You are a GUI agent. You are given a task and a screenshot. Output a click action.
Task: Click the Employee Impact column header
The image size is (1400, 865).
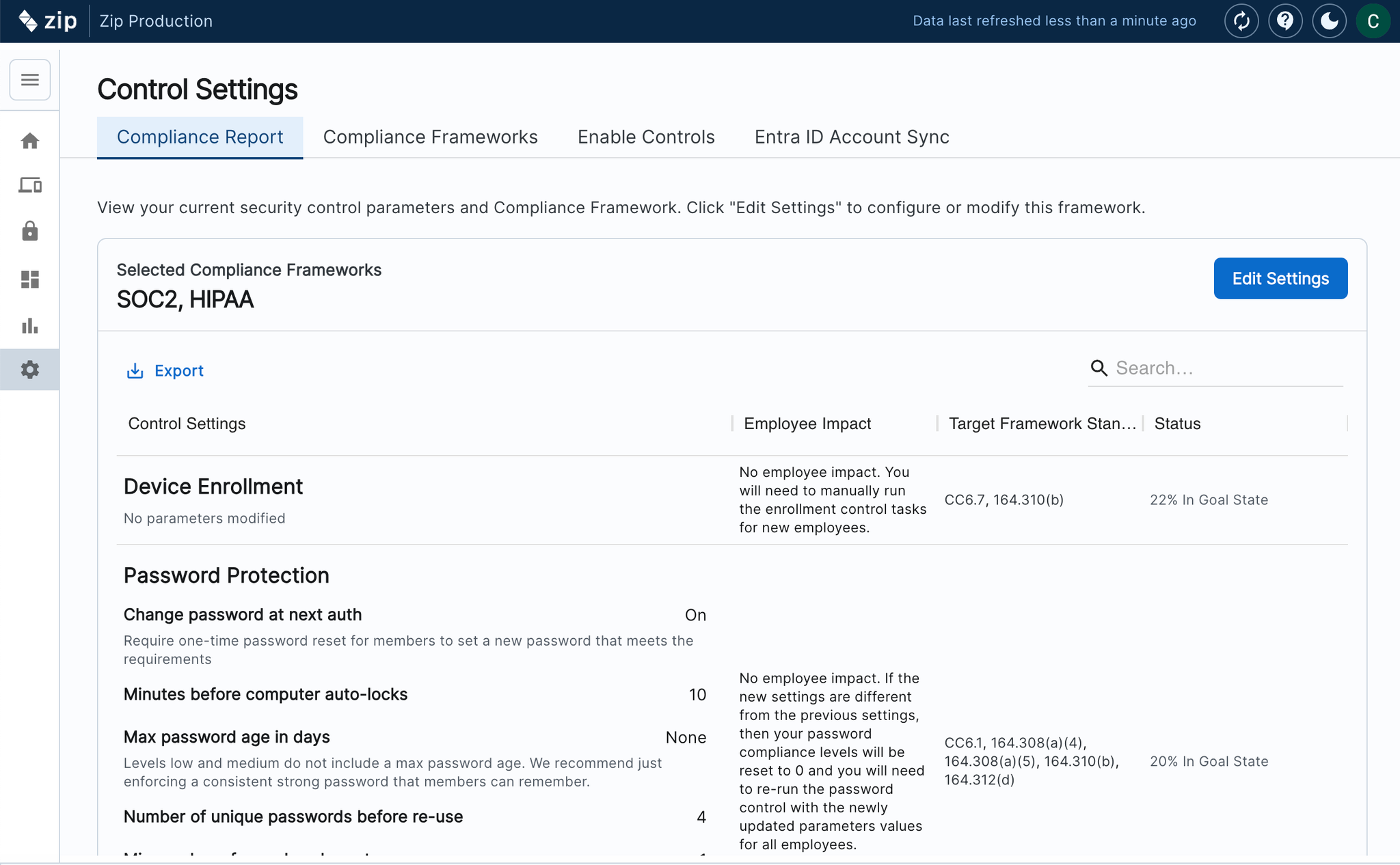pyautogui.click(x=807, y=424)
